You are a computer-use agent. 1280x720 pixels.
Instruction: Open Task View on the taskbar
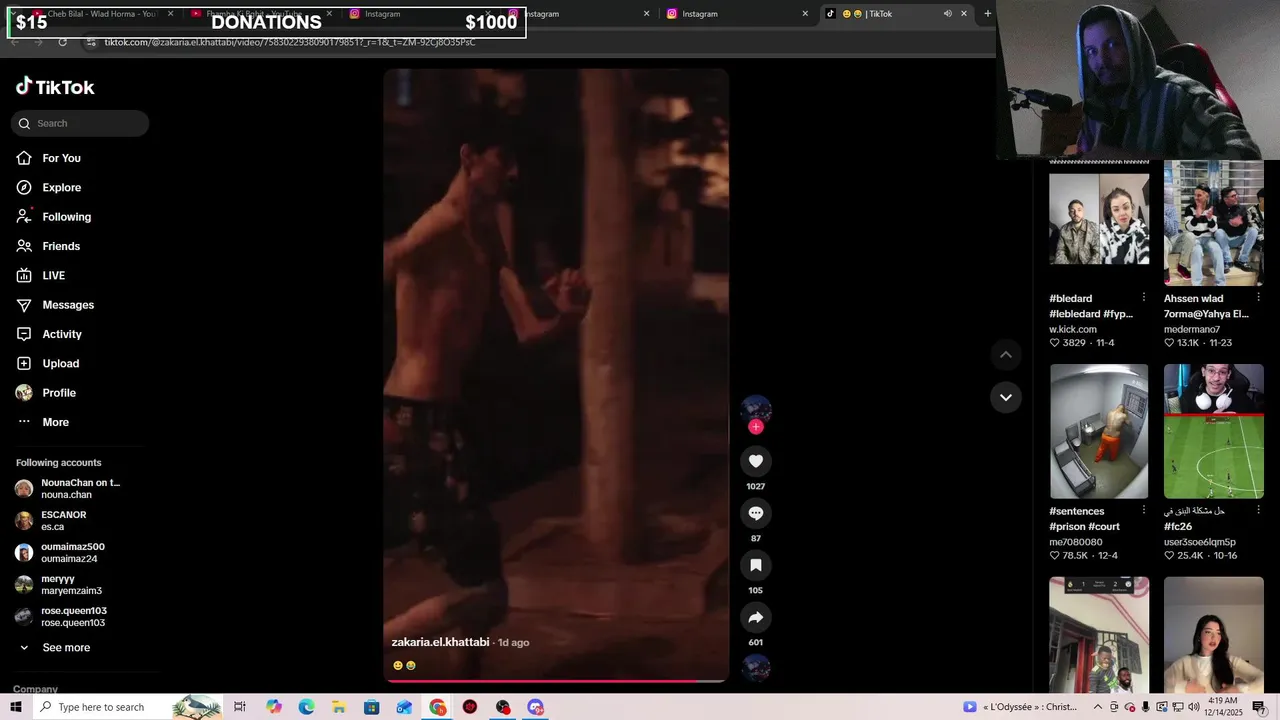(x=240, y=707)
